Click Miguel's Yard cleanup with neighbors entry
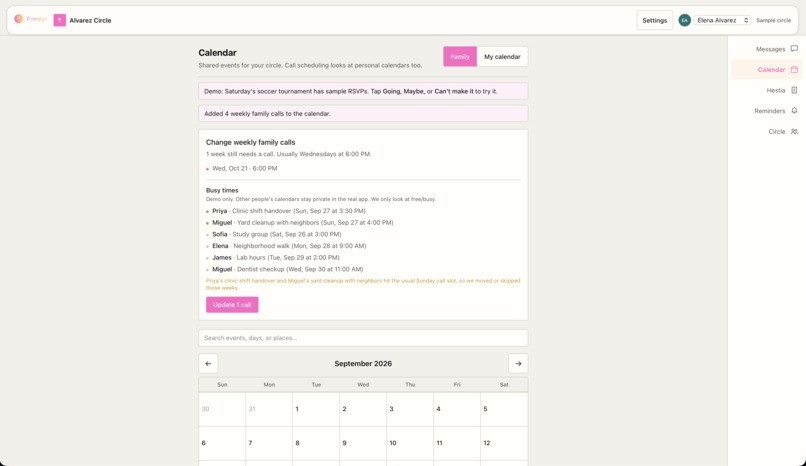The image size is (806, 466). coord(302,222)
